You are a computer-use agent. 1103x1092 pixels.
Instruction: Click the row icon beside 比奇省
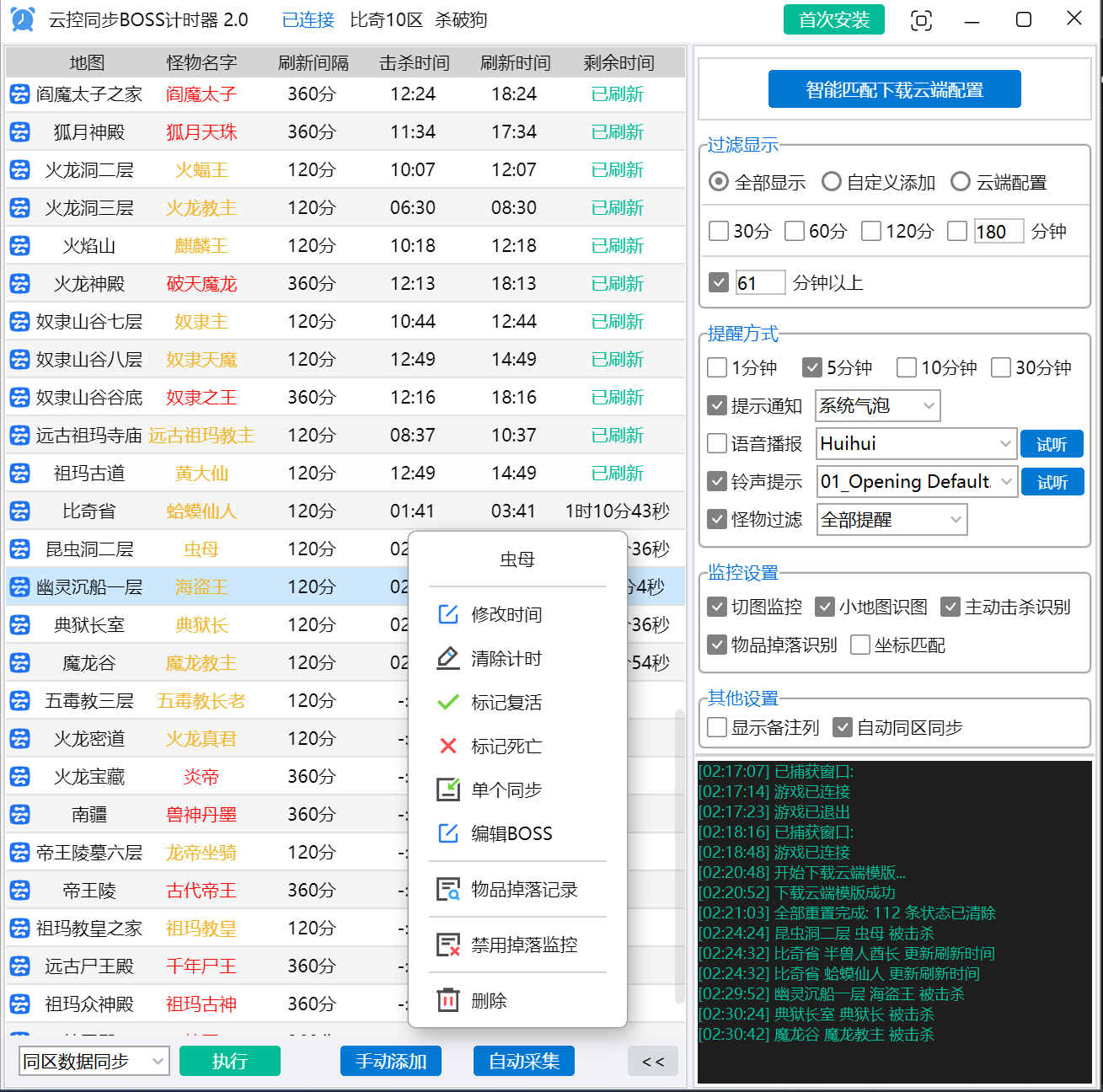pos(19,511)
